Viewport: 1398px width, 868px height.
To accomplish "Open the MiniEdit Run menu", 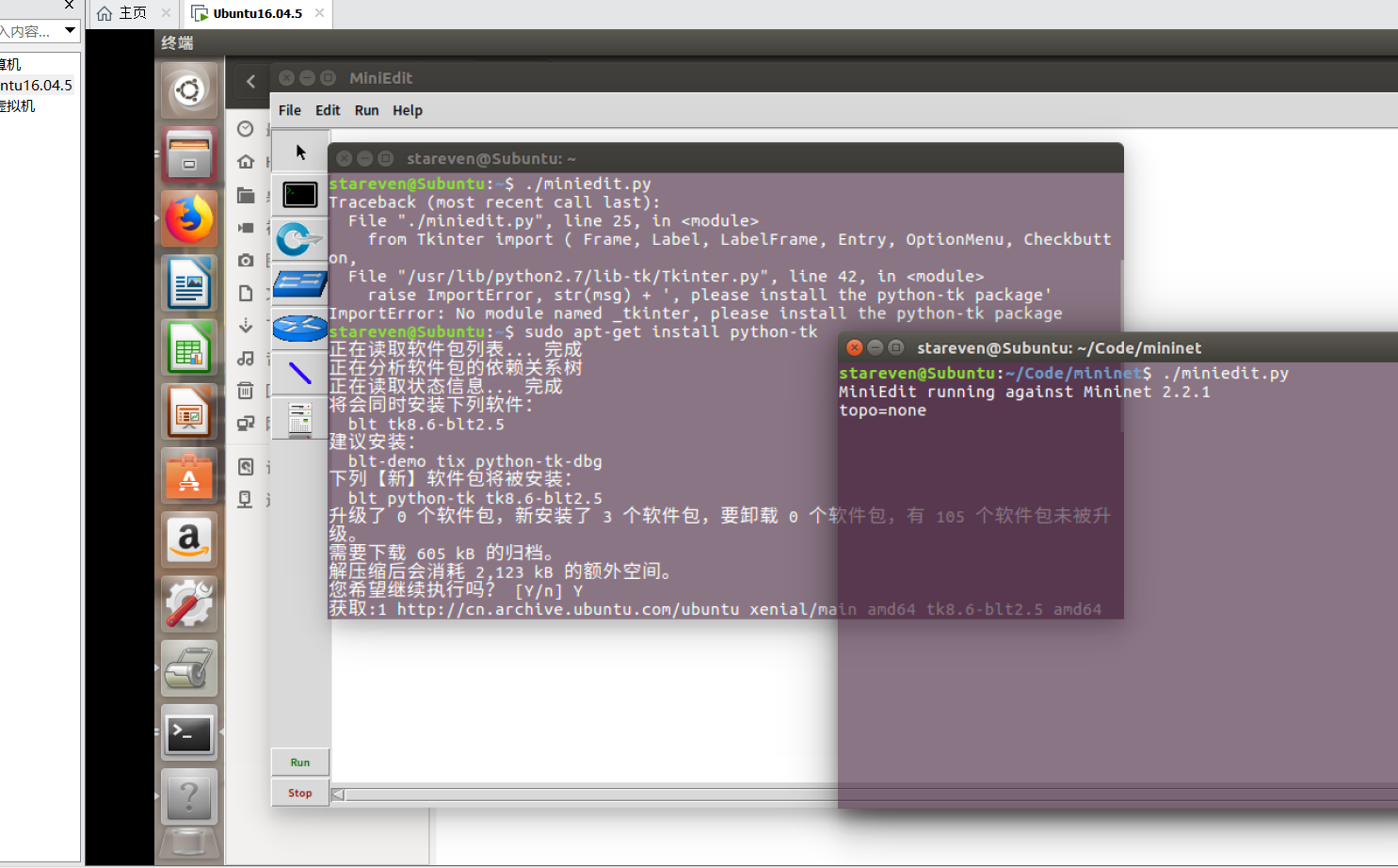I will click(366, 110).
